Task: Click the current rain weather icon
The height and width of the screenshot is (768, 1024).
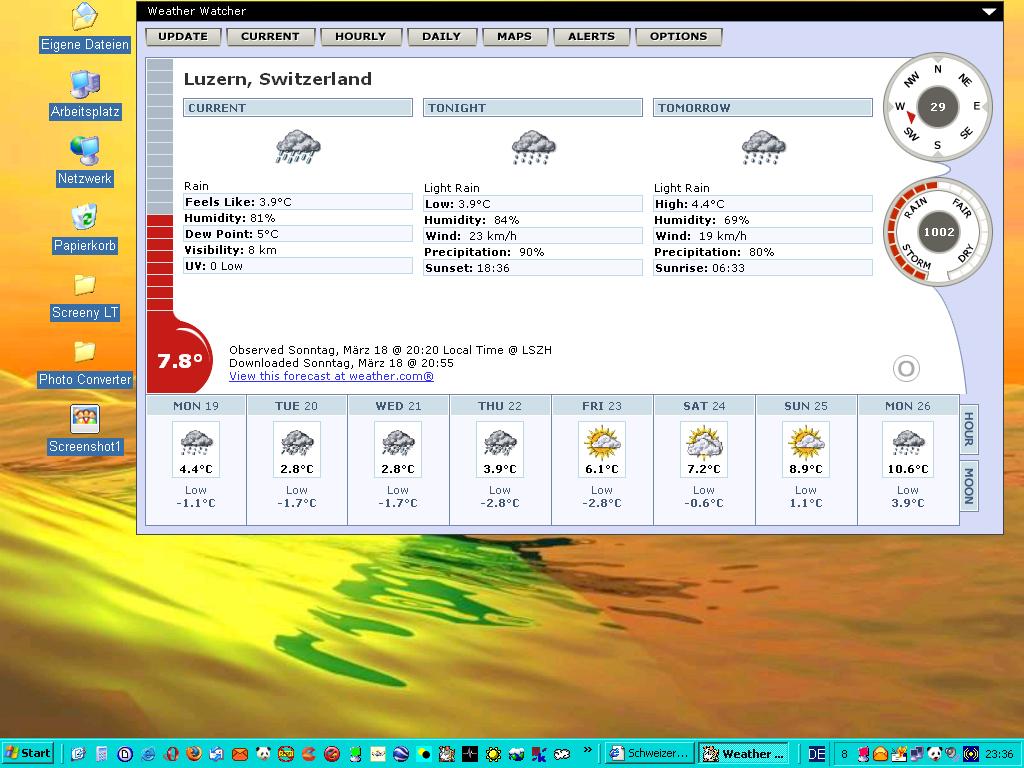Action: (x=298, y=147)
